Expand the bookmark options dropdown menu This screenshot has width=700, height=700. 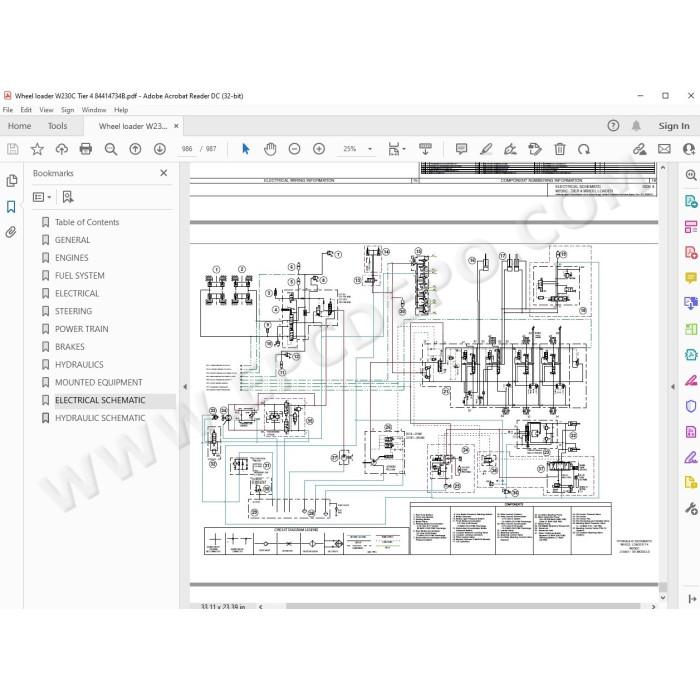coord(42,197)
